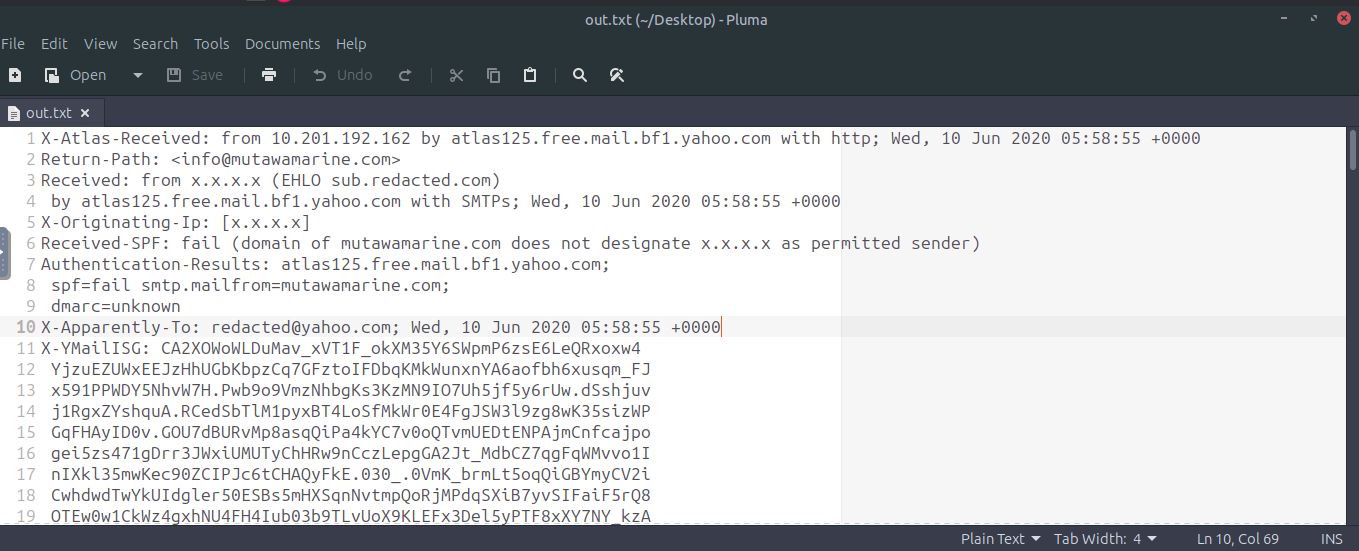This screenshot has height=551, width=1359.
Task: Open the Documents menu
Action: click(x=282, y=44)
